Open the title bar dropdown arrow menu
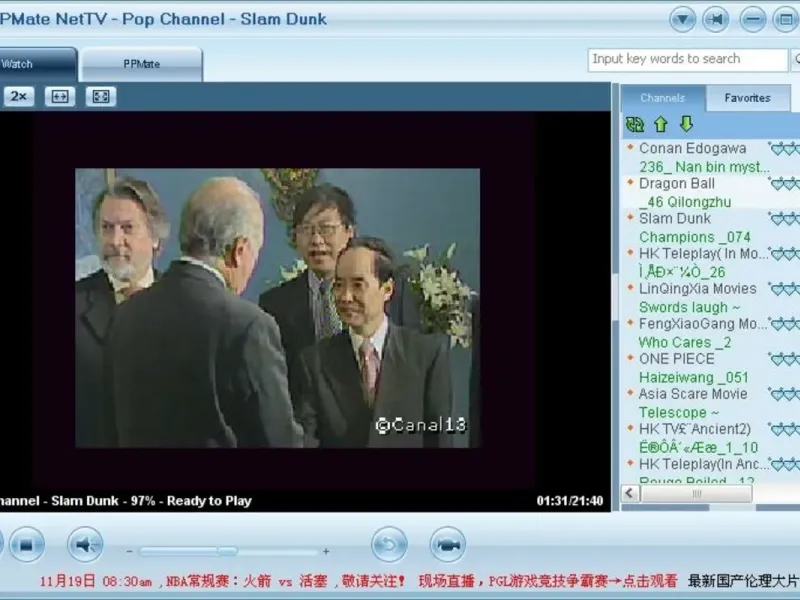This screenshot has height=600, width=800. 683,20
